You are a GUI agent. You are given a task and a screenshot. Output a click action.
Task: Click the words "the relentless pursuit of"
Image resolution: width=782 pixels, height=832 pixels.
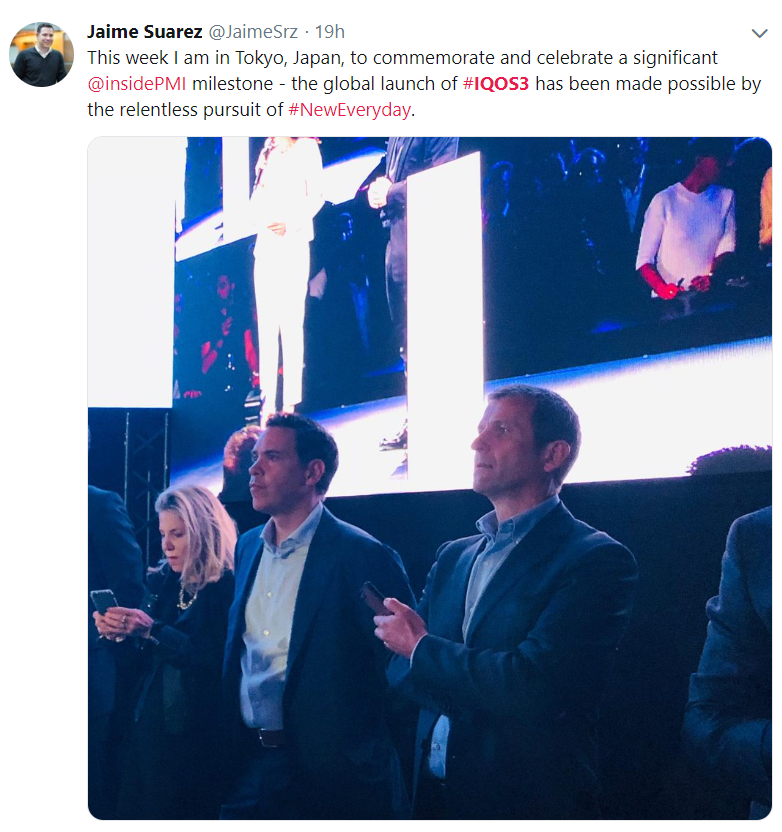coord(185,110)
